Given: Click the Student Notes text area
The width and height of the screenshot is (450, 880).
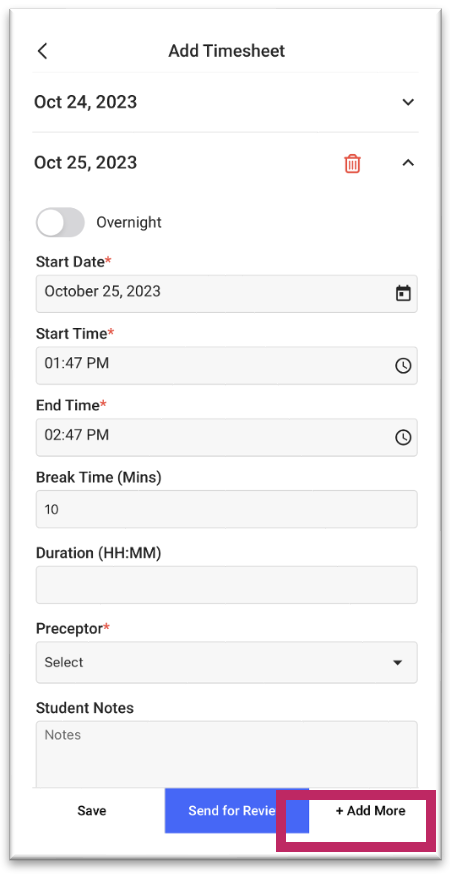Looking at the screenshot, I should (x=227, y=754).
